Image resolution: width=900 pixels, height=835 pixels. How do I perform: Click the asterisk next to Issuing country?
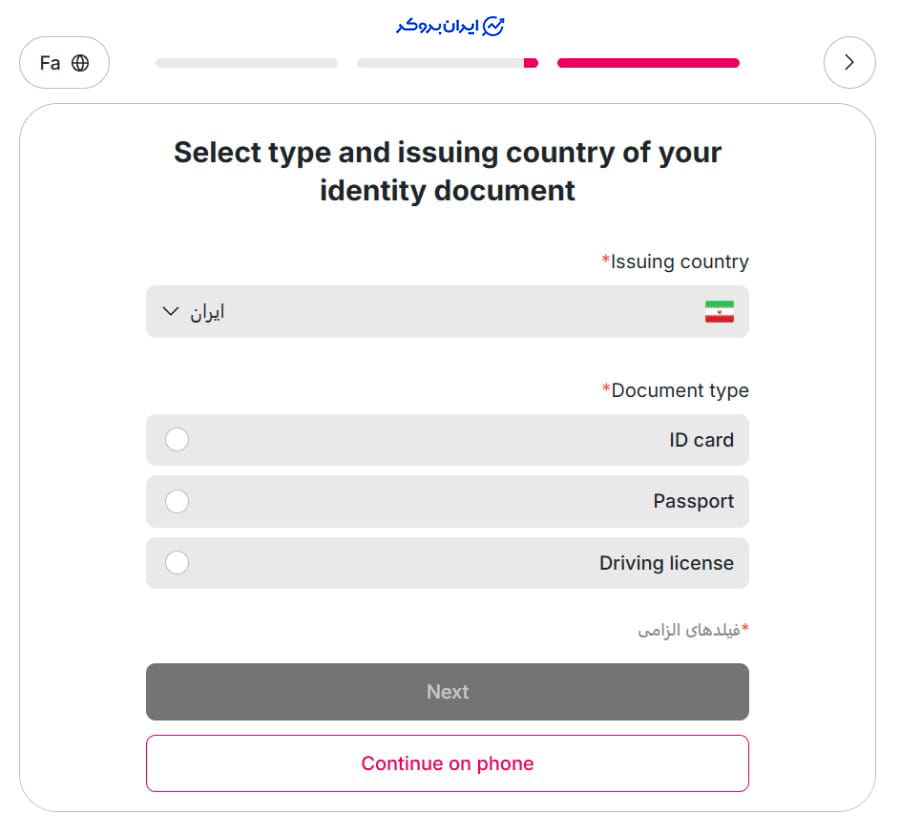click(604, 260)
